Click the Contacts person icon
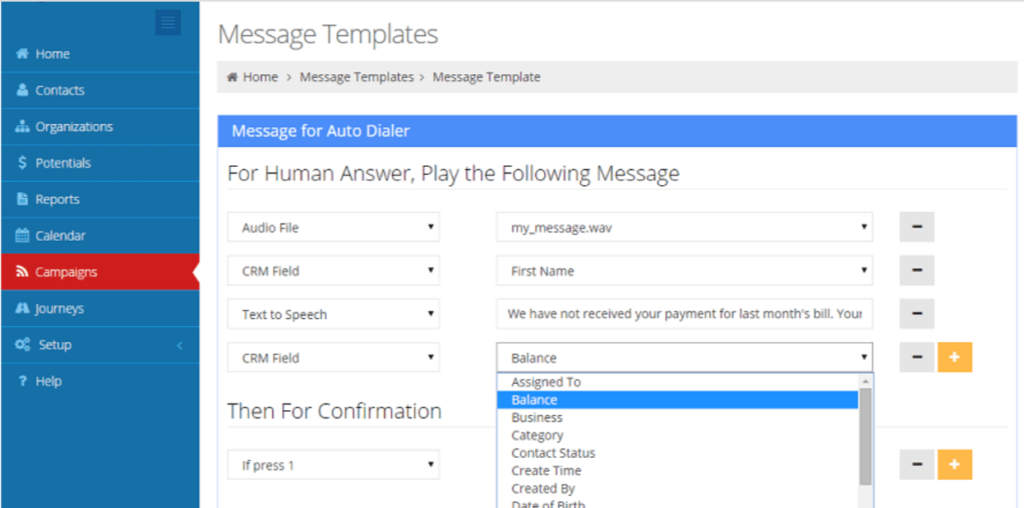 22,90
